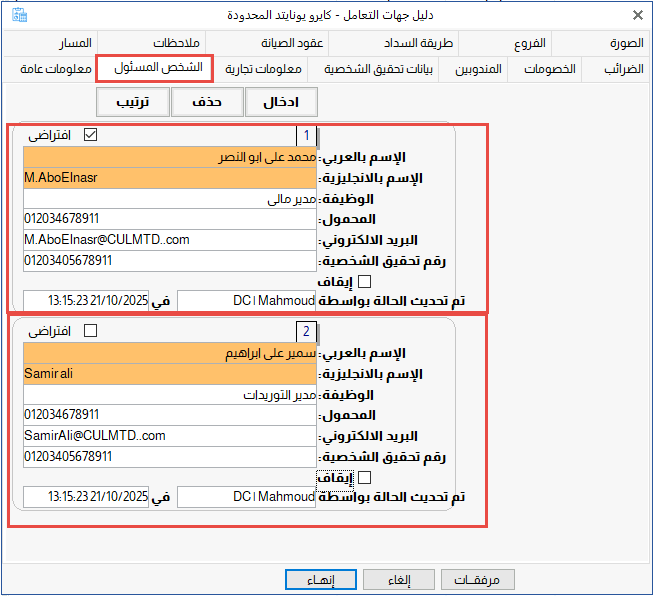Image resolution: width=653 pixels, height=596 pixels.
Task: Switch to the المندوبين tab
Action: pyautogui.click(x=475, y=69)
